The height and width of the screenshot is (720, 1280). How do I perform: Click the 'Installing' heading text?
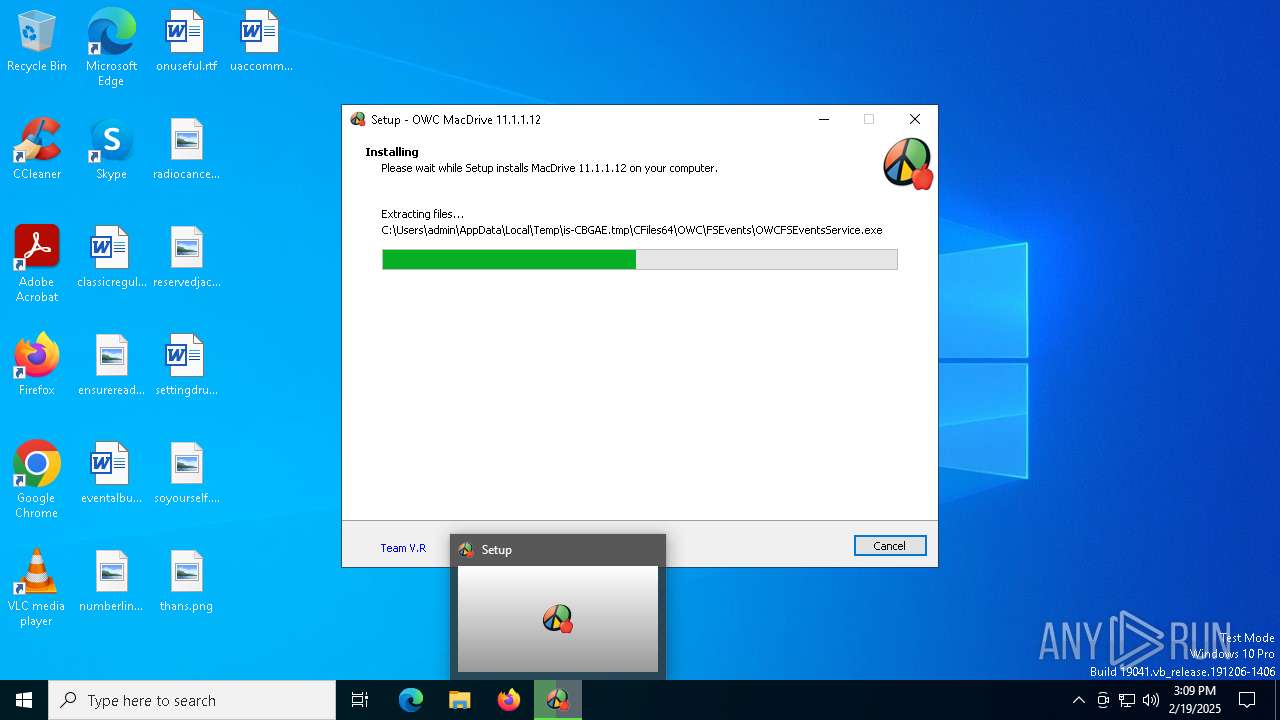(x=392, y=152)
